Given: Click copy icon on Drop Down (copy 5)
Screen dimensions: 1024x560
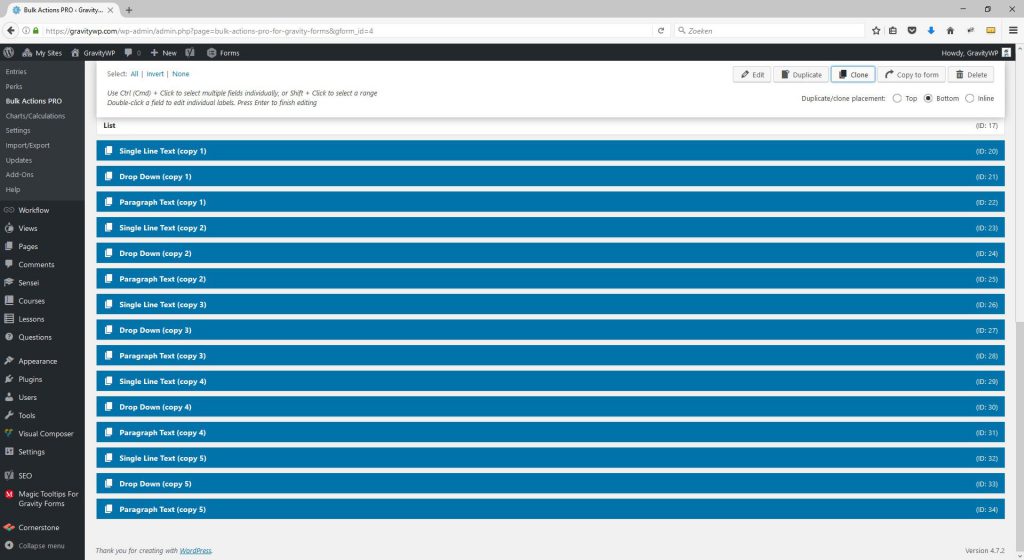Looking at the screenshot, I should [x=108, y=484].
